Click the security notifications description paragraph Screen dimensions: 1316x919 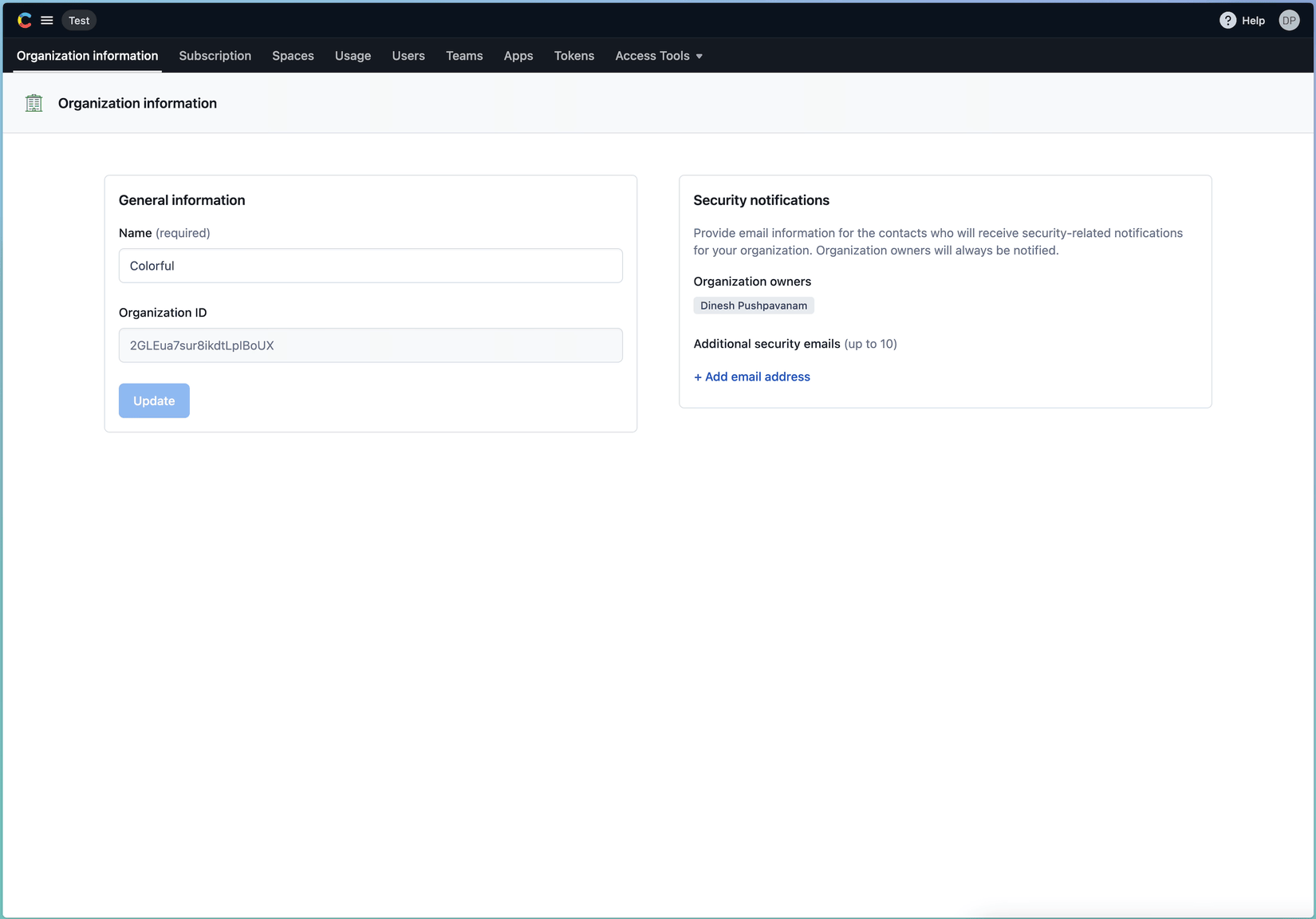point(938,242)
